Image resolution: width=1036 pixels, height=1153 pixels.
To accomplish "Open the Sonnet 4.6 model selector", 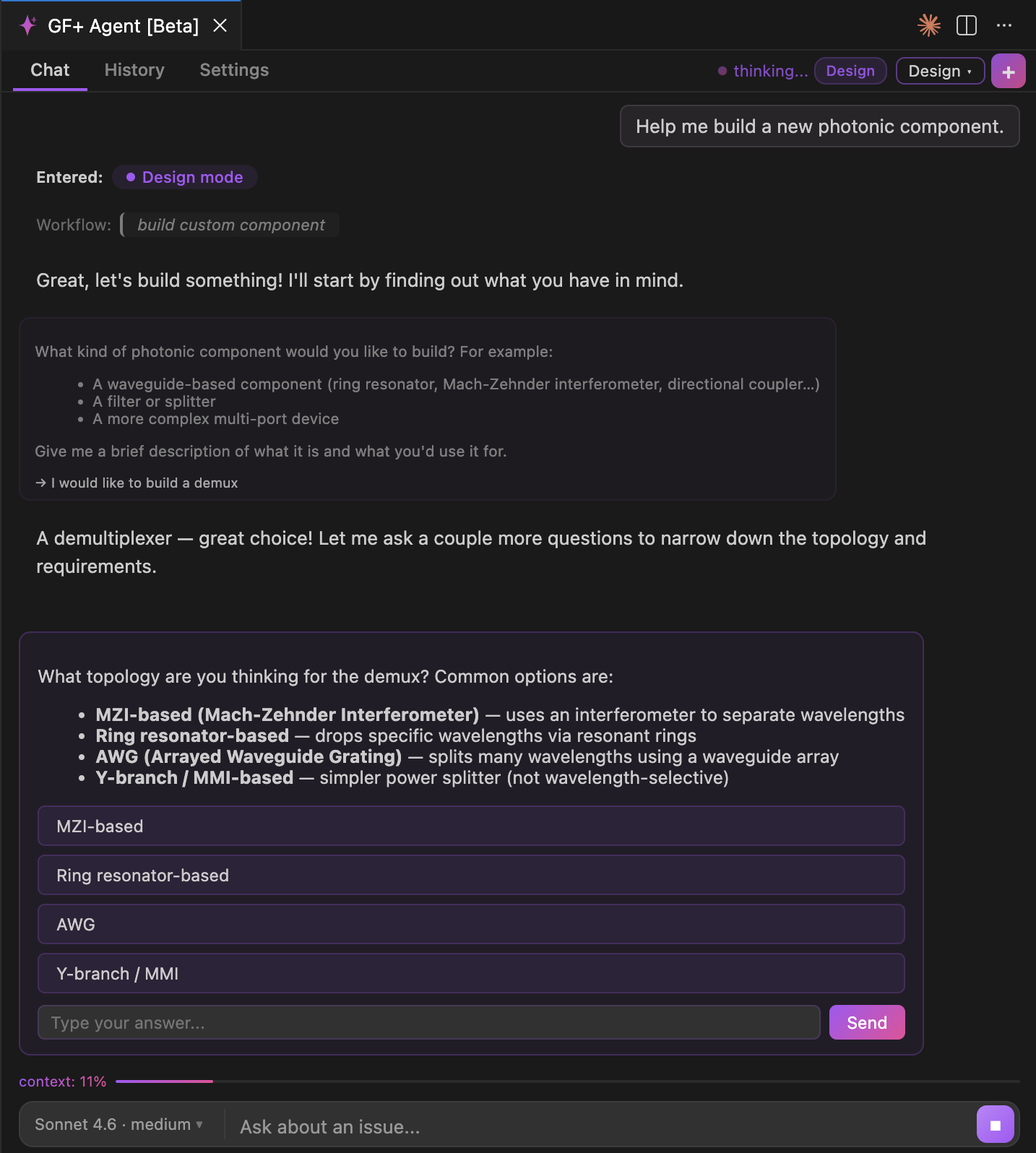I will coord(119,1124).
